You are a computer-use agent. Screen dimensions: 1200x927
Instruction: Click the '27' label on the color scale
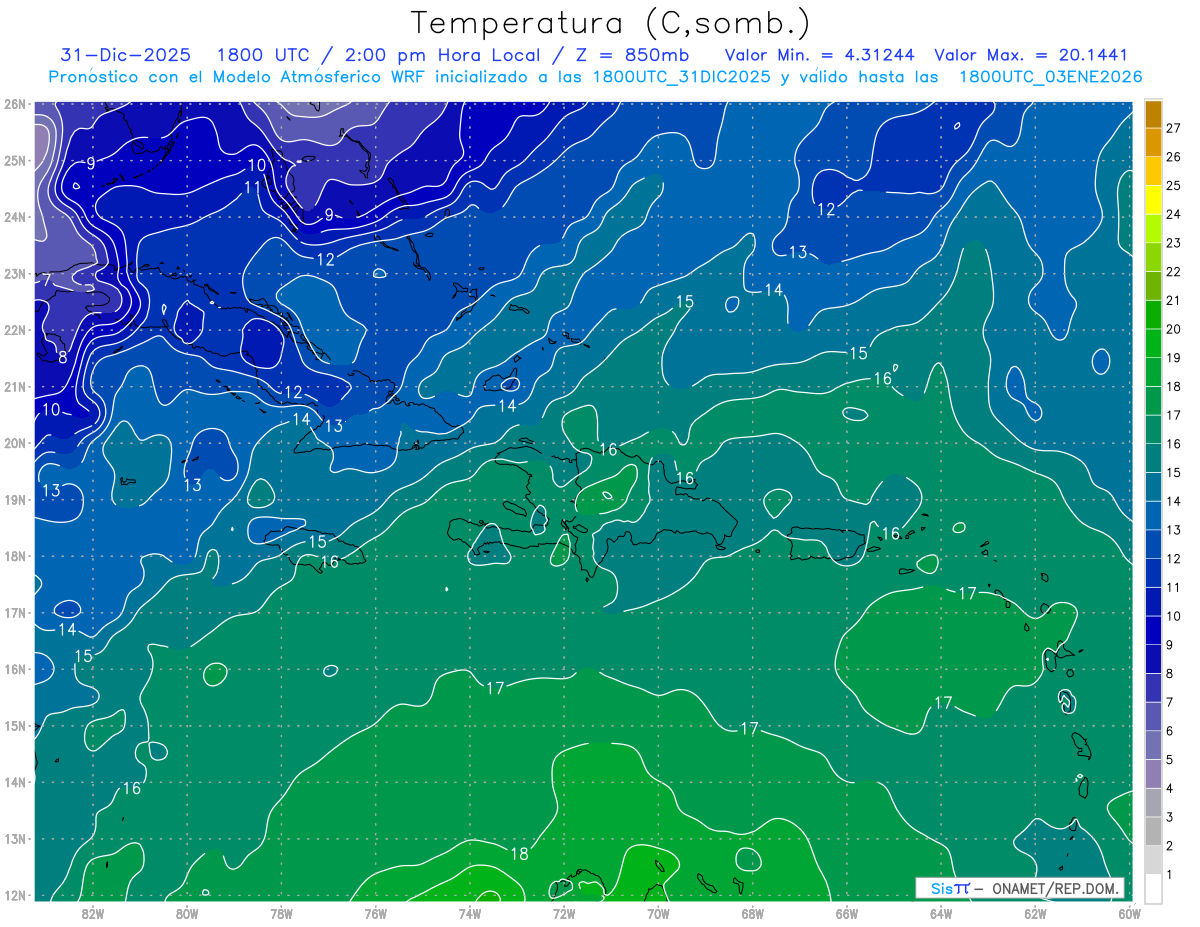point(1173,128)
